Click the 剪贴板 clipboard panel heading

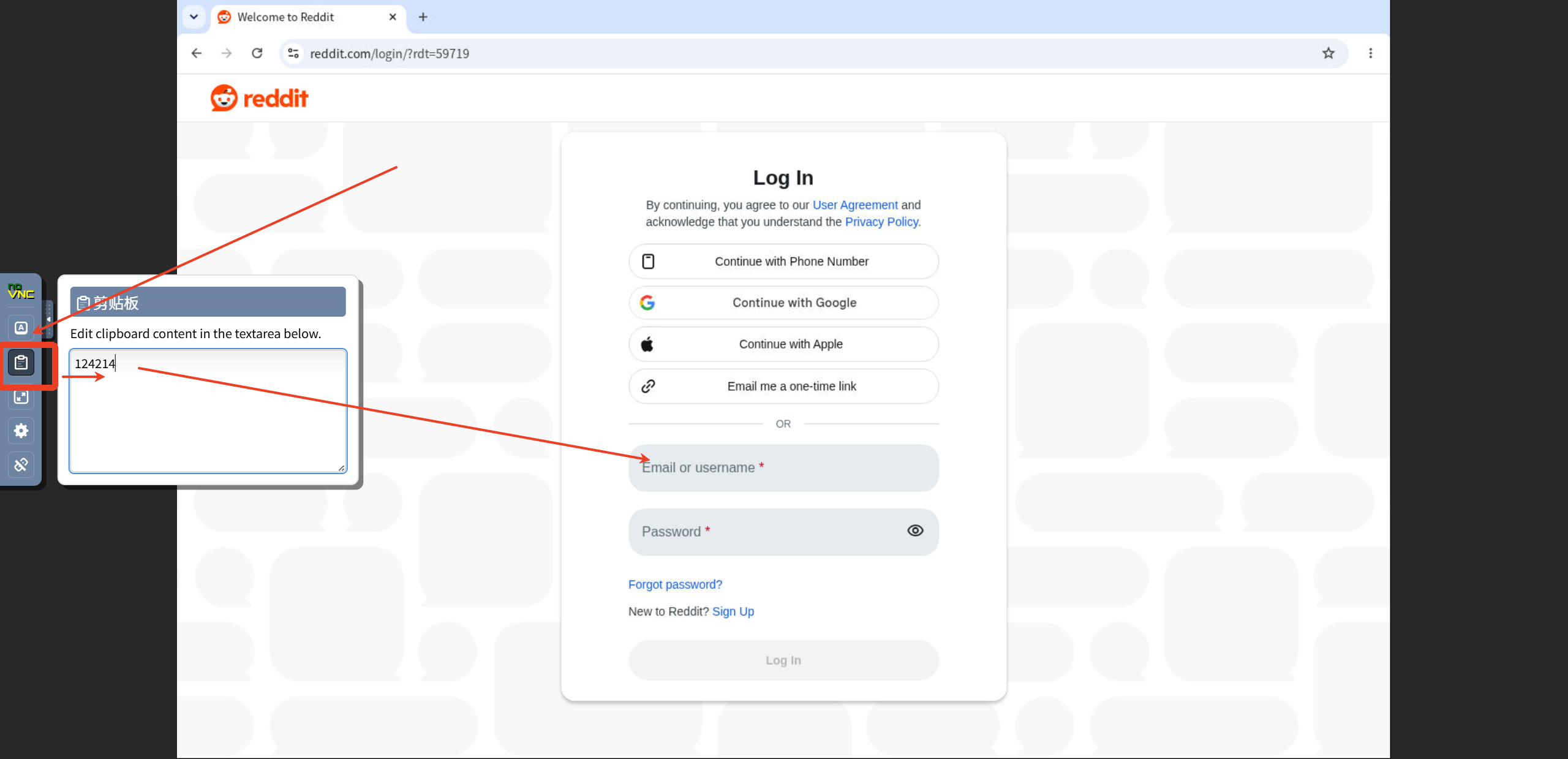click(x=208, y=302)
